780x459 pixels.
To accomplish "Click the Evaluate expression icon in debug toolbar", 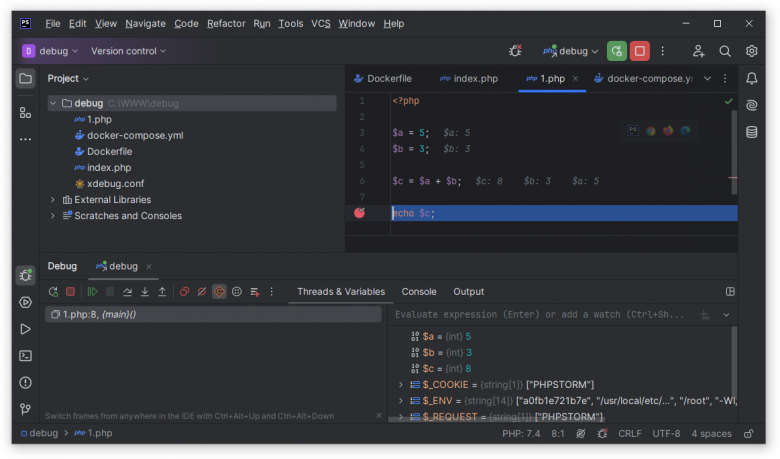I will point(237,292).
